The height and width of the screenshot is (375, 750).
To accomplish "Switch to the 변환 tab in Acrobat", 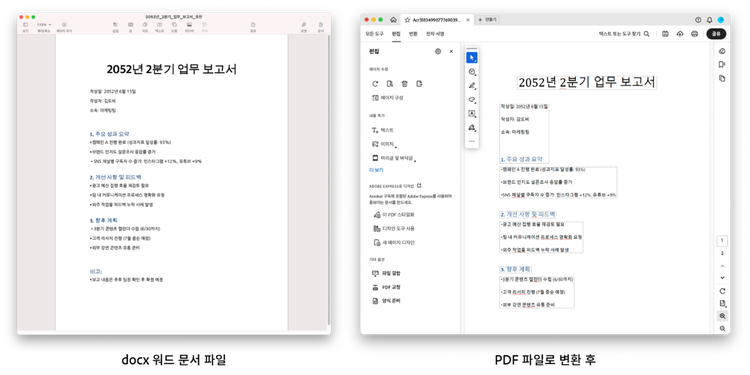I will pyautogui.click(x=413, y=34).
